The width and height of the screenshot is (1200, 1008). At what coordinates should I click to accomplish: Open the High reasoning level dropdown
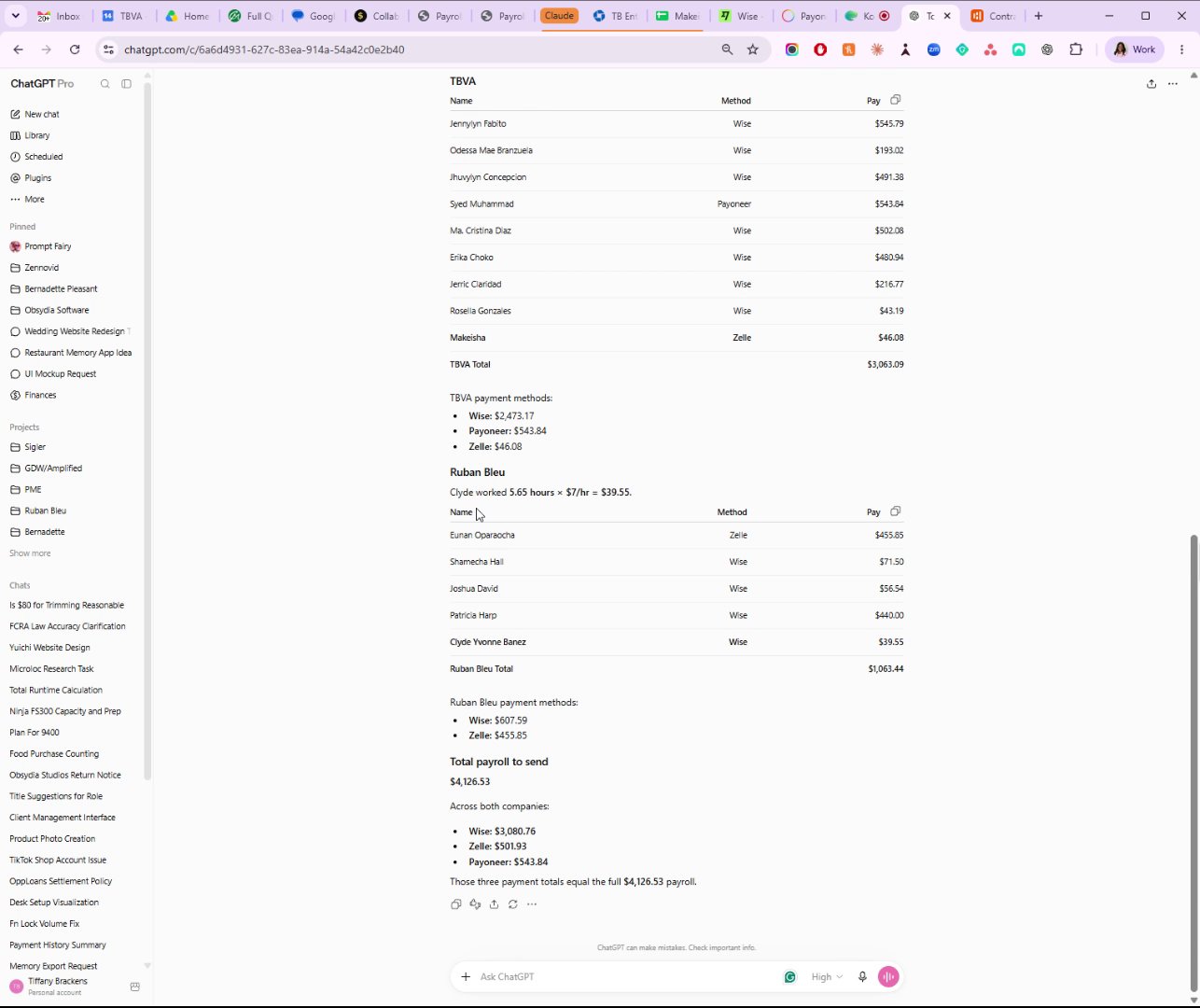pyautogui.click(x=827, y=977)
